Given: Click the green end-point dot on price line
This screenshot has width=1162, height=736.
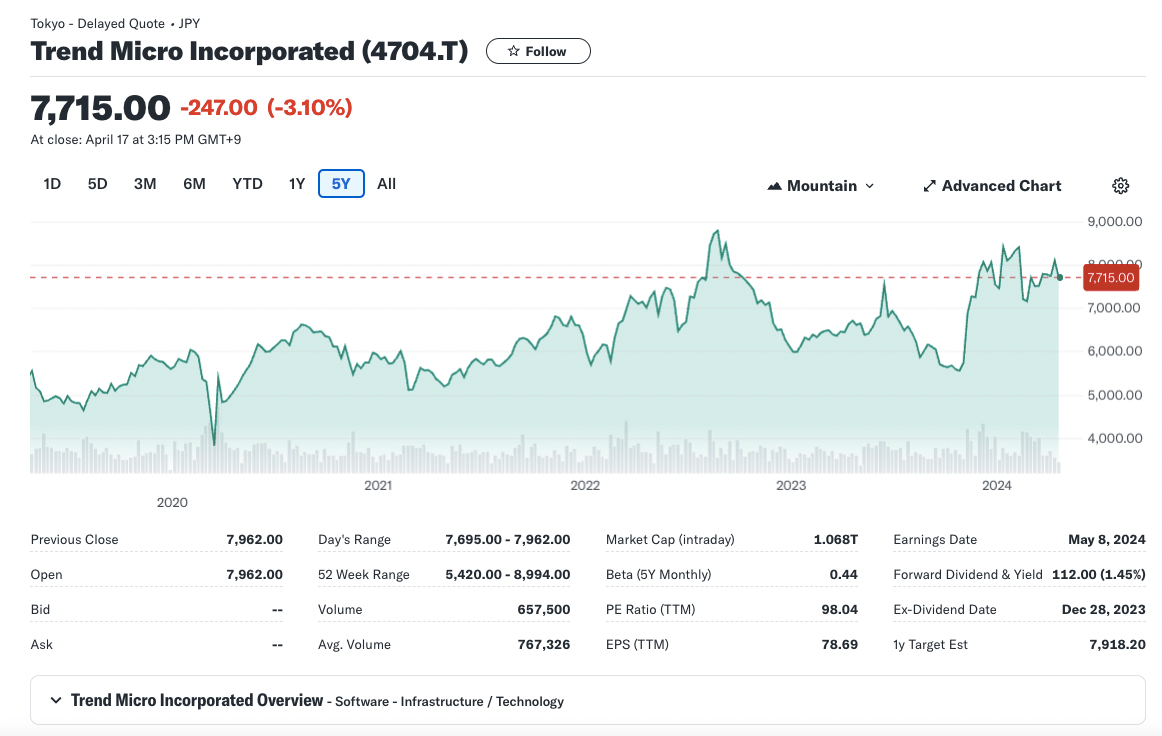Looking at the screenshot, I should coord(1060,278).
